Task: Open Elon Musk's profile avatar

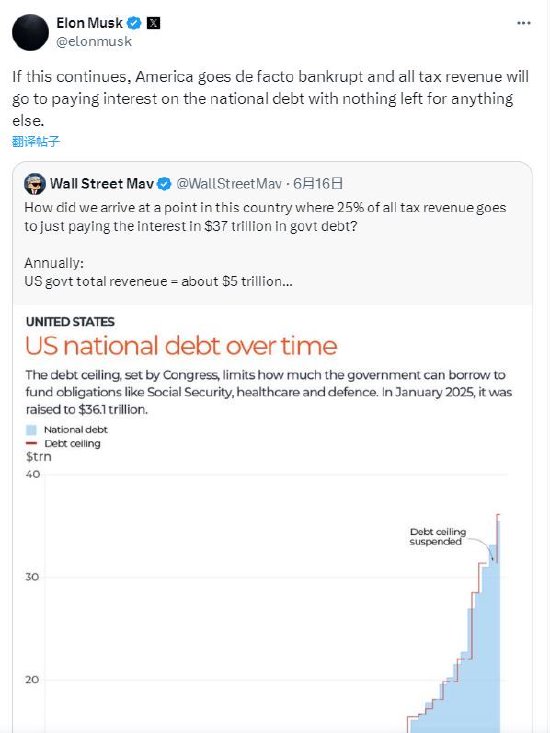Action: click(30, 32)
